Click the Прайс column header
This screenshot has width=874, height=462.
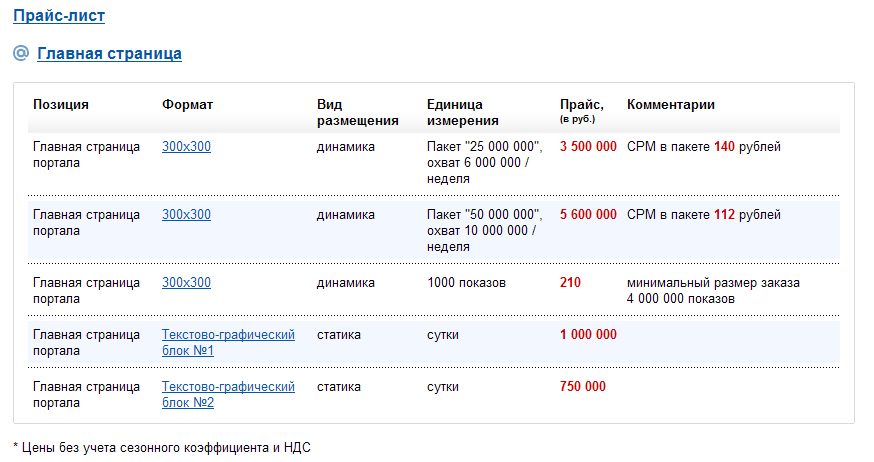tap(581, 105)
